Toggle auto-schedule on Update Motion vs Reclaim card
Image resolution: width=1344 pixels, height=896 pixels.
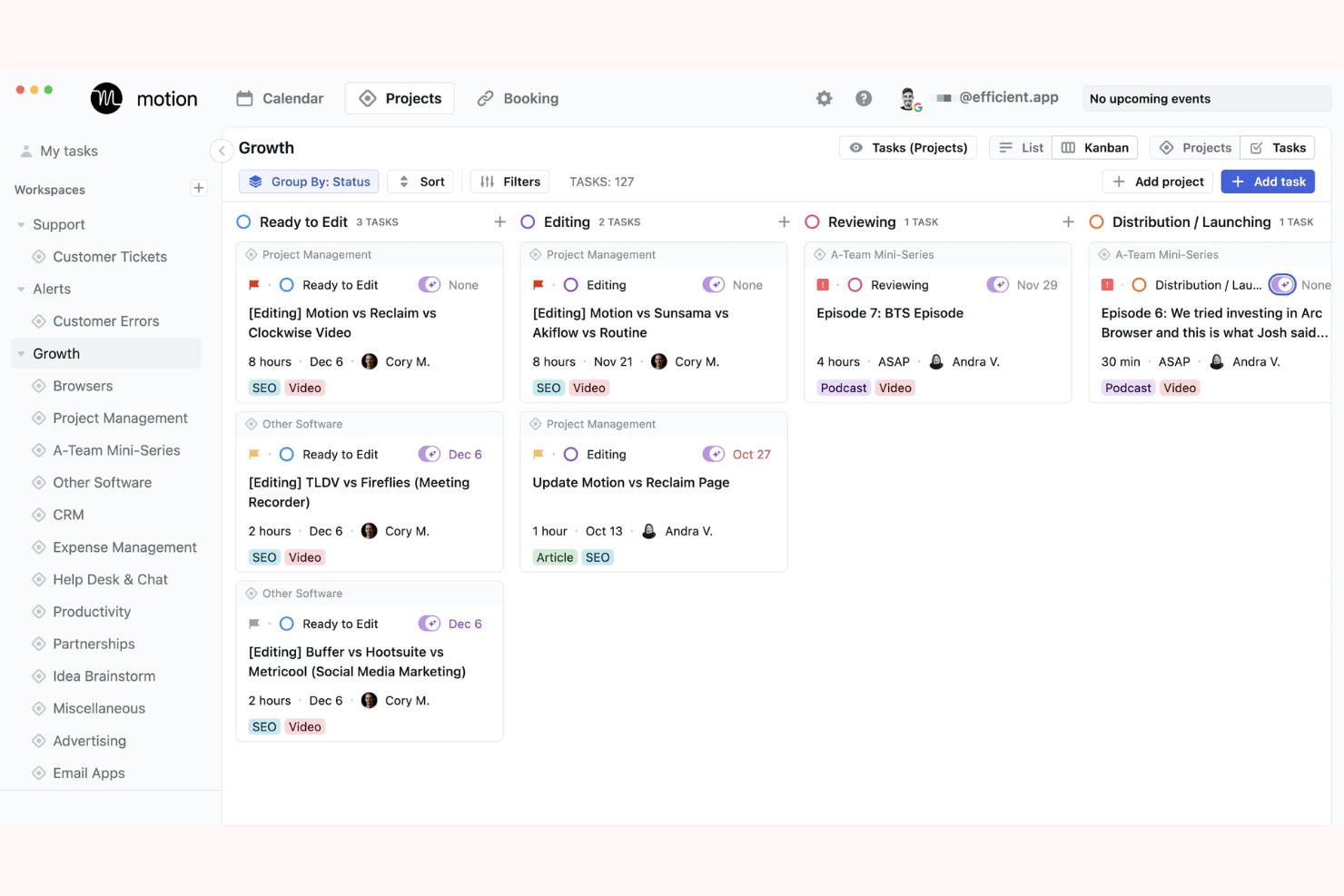coord(714,454)
